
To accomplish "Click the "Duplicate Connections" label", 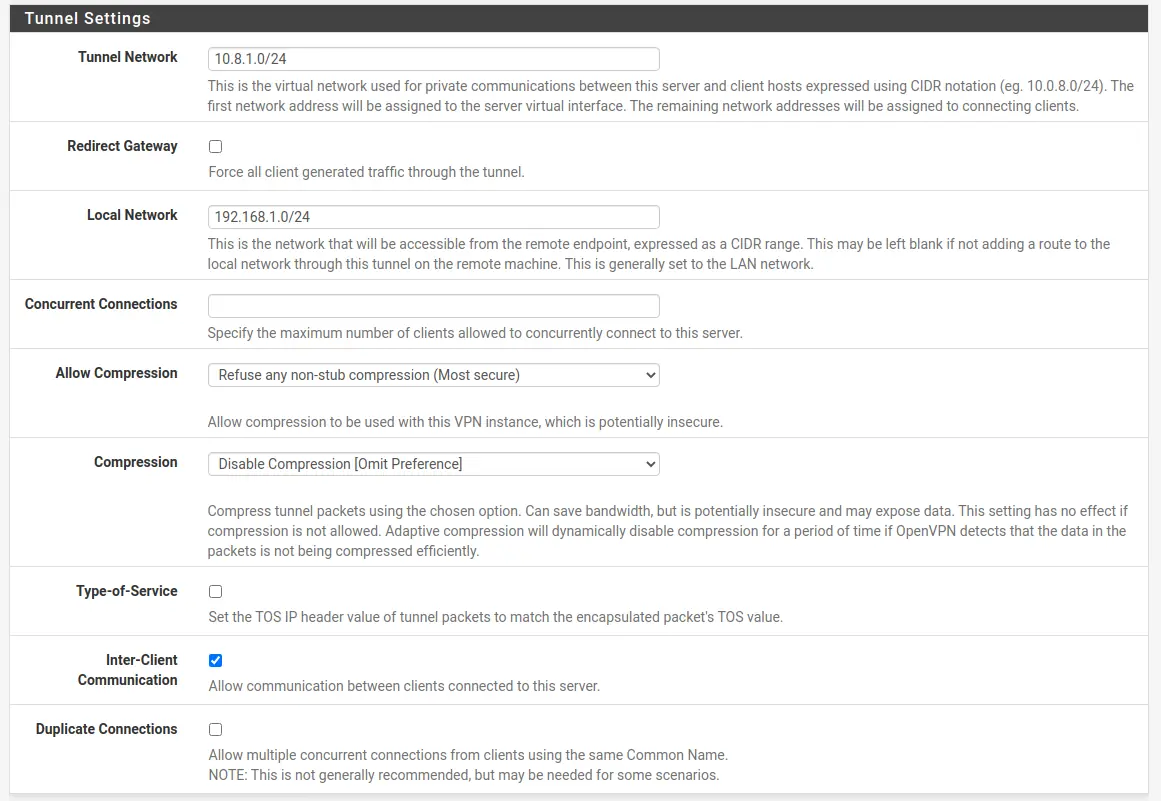I will coord(107,728).
